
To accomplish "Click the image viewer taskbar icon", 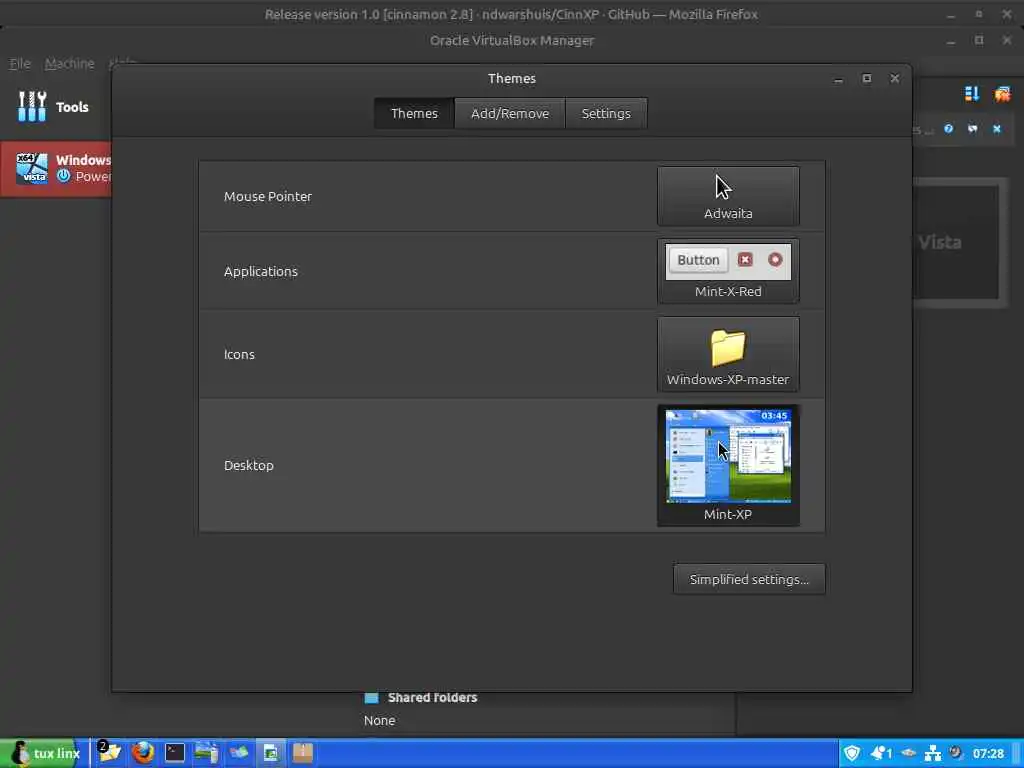I will coord(206,753).
